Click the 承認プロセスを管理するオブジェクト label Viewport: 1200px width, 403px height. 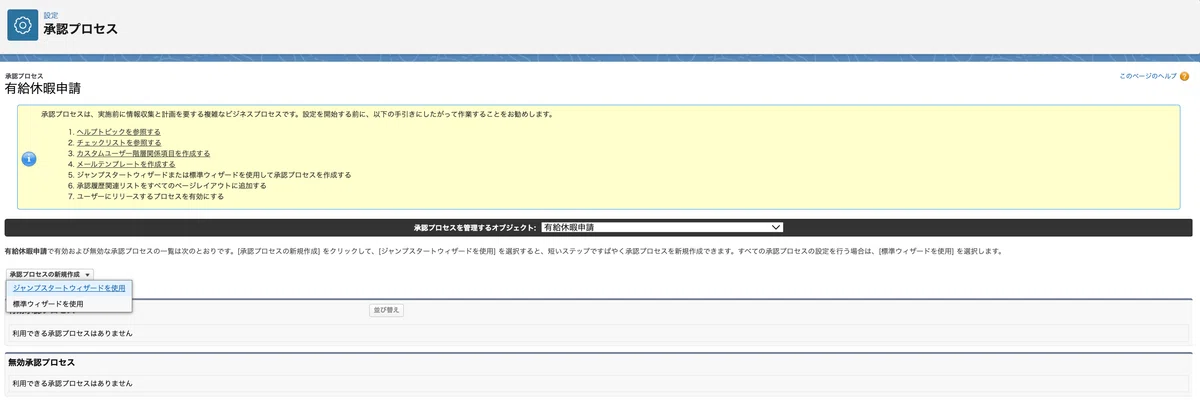point(475,228)
